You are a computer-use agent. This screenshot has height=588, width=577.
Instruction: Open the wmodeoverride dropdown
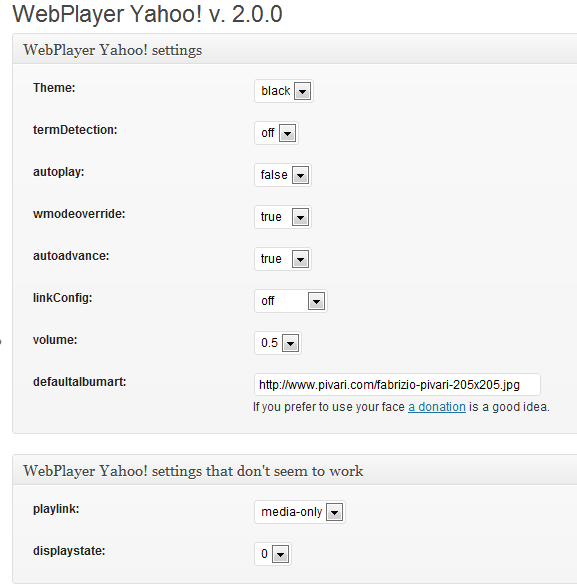click(x=283, y=217)
